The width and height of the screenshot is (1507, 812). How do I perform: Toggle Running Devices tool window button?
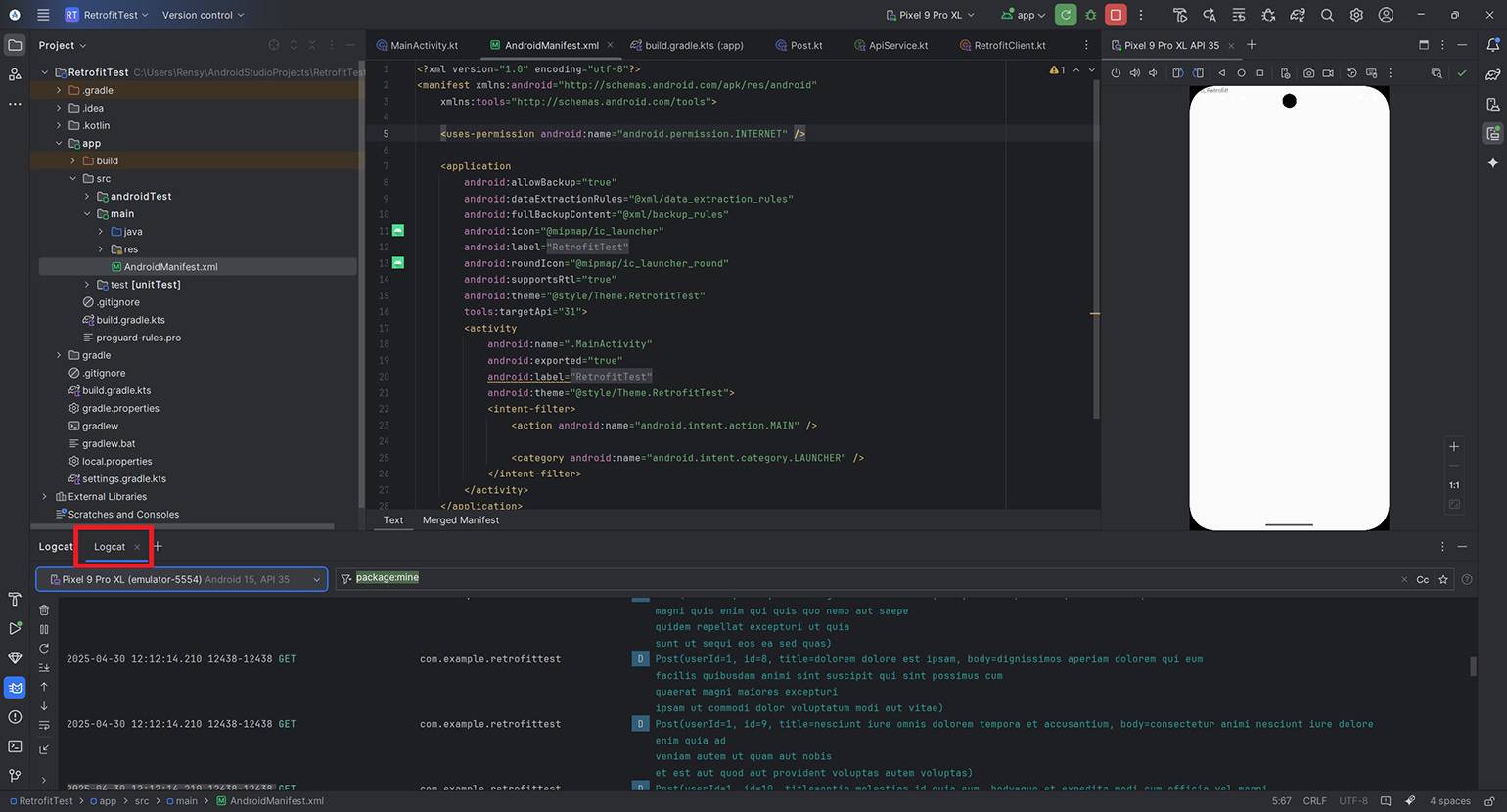pos(1492,133)
